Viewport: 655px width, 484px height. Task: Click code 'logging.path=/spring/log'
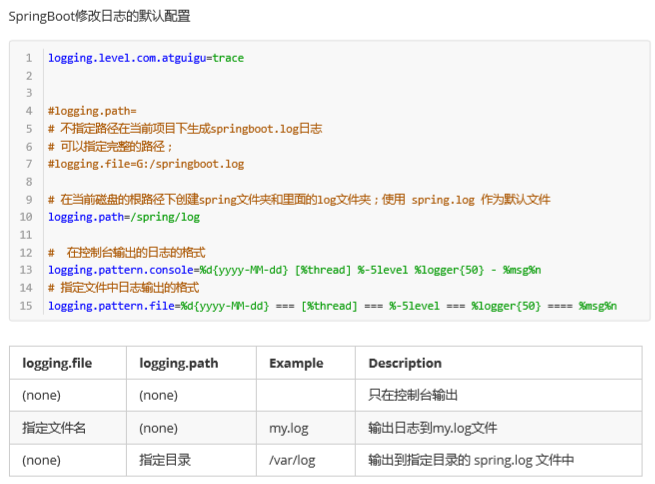click(124, 217)
